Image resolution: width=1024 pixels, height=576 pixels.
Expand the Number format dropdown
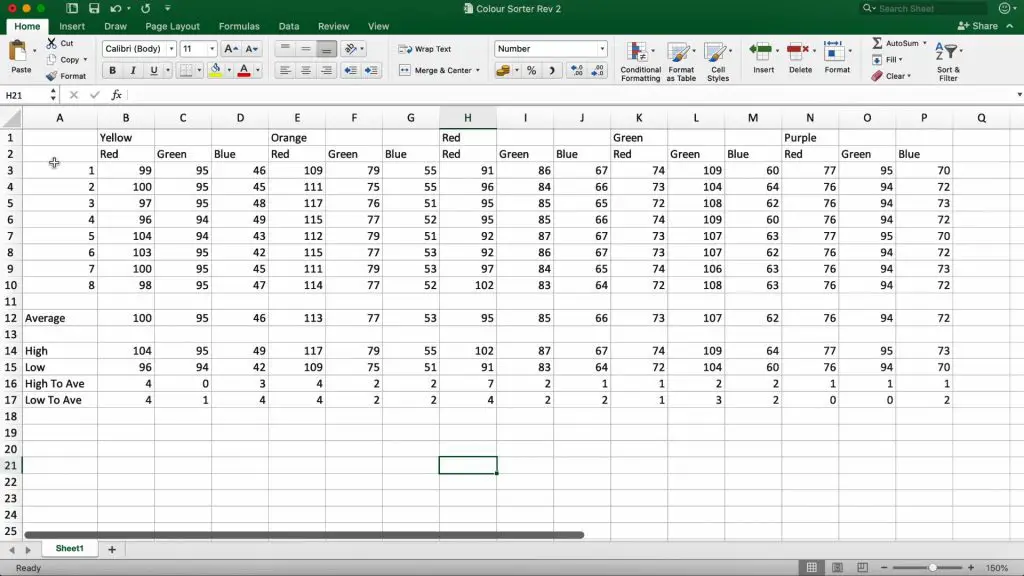(602, 49)
